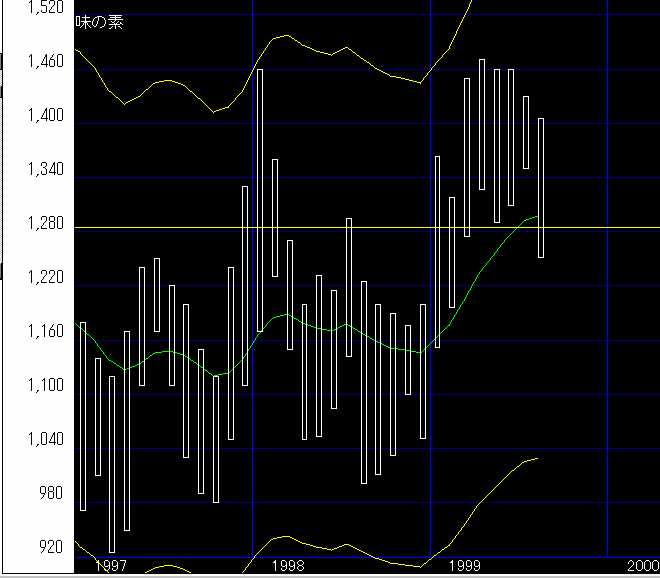Screen dimensions: 660x579
Task: Select the 1,280 price axis label
Action: click(44, 224)
